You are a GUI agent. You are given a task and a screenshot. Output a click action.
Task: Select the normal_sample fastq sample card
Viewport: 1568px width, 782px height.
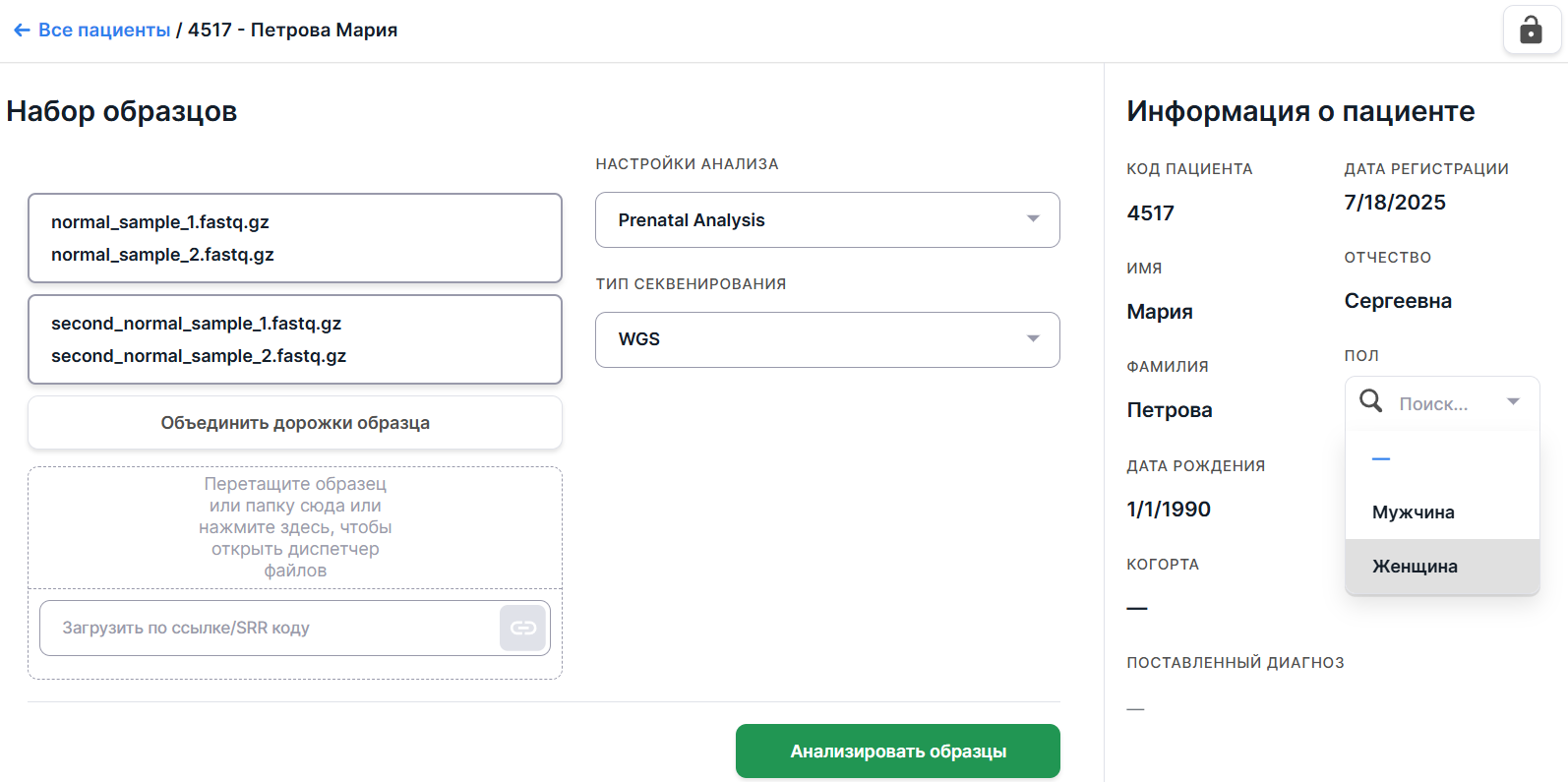[x=295, y=238]
